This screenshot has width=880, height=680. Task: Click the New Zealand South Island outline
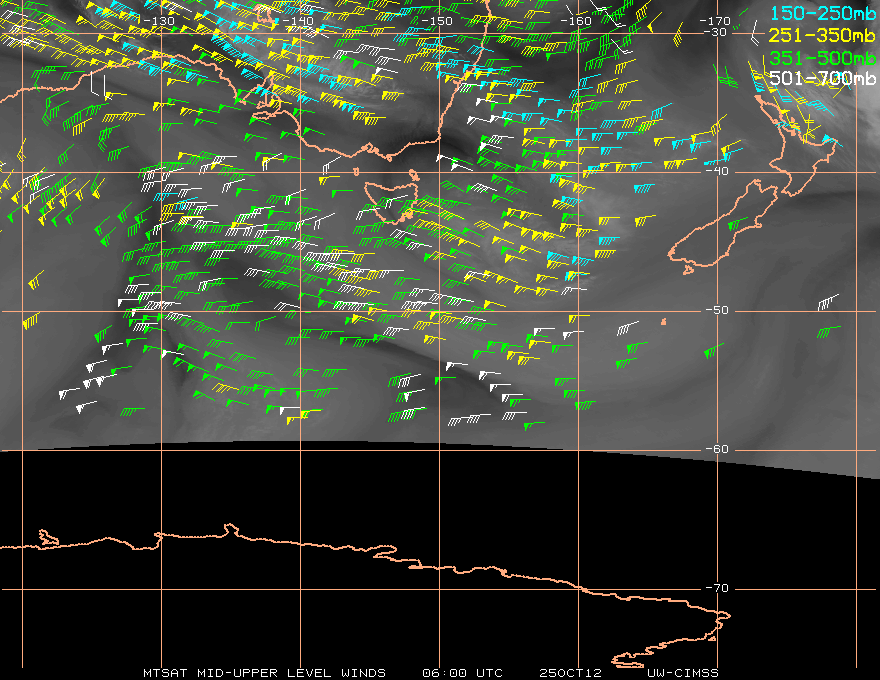click(723, 227)
